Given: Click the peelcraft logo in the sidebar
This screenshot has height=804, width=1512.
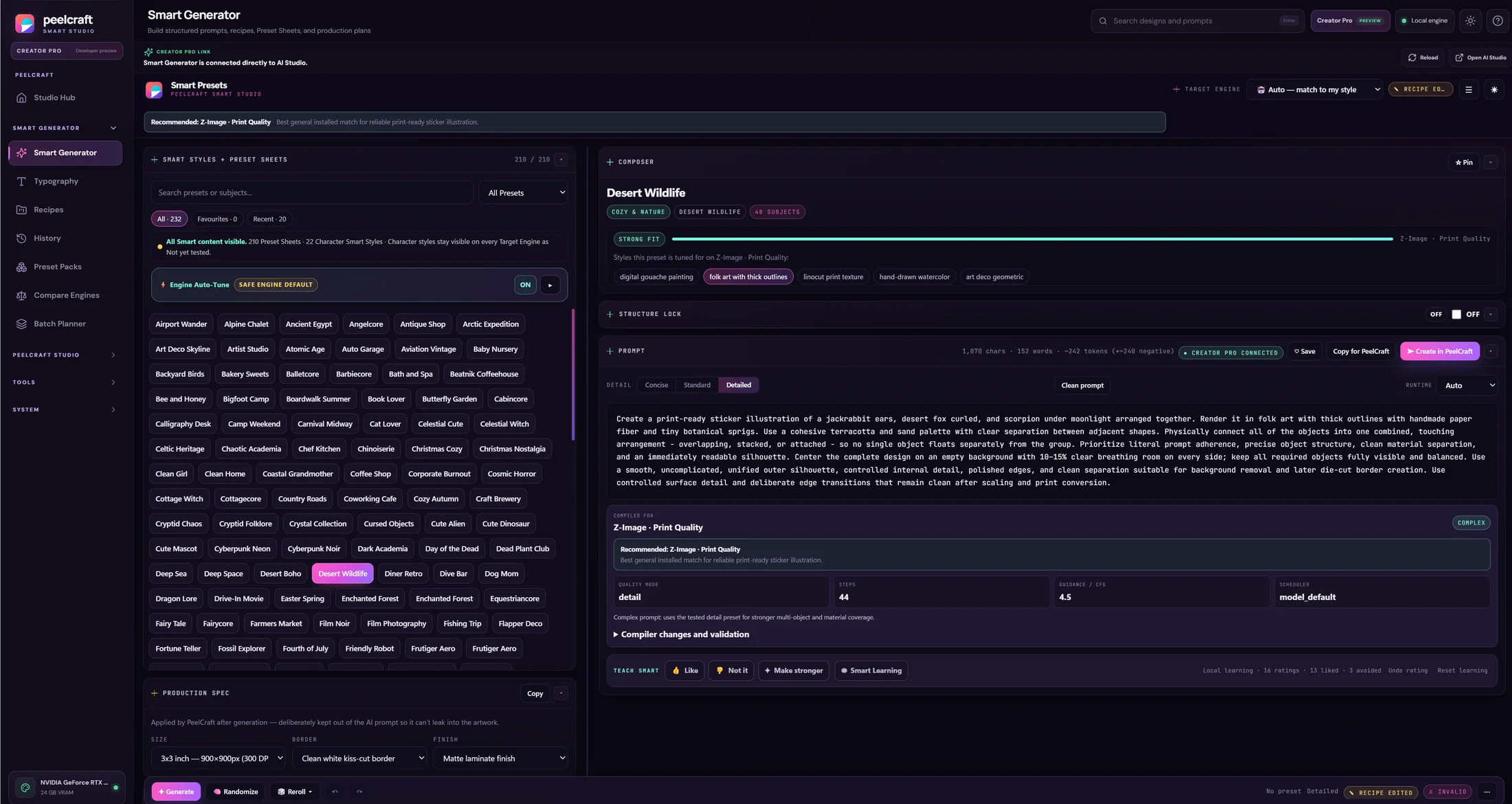Looking at the screenshot, I should 25,23.
